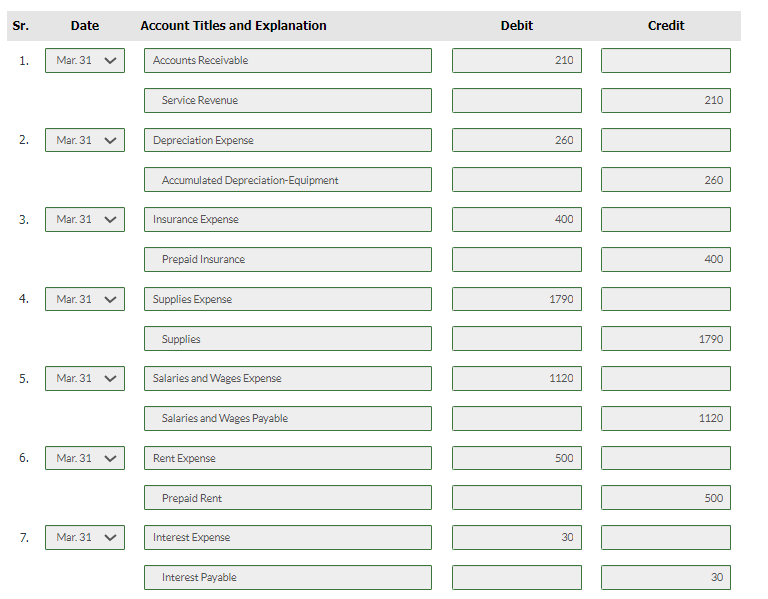Viewport: 768px width, 599px height.
Task: Select the Depreciation Expense account title field
Action: [288, 140]
